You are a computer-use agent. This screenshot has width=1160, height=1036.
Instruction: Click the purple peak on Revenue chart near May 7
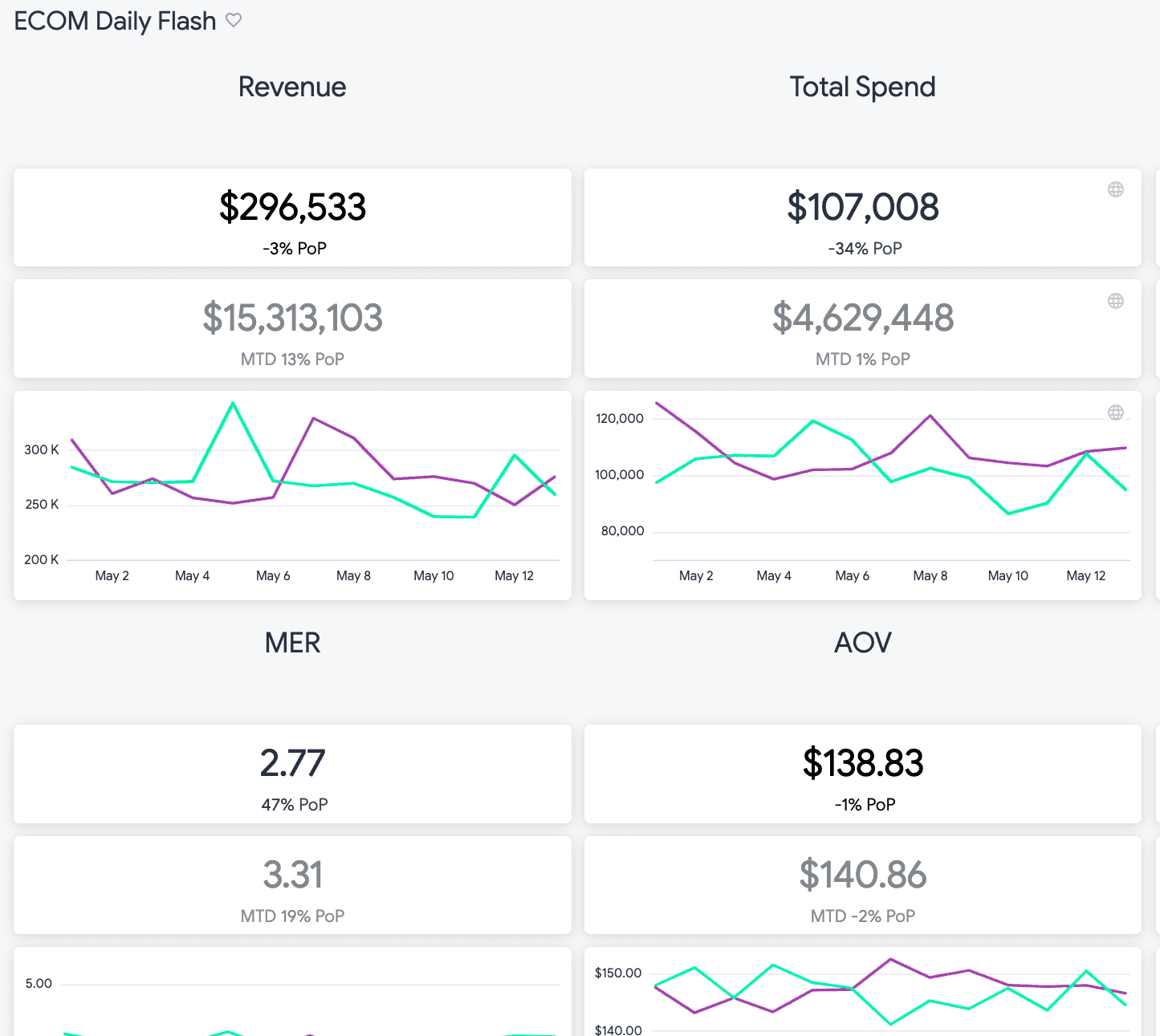coord(313,418)
